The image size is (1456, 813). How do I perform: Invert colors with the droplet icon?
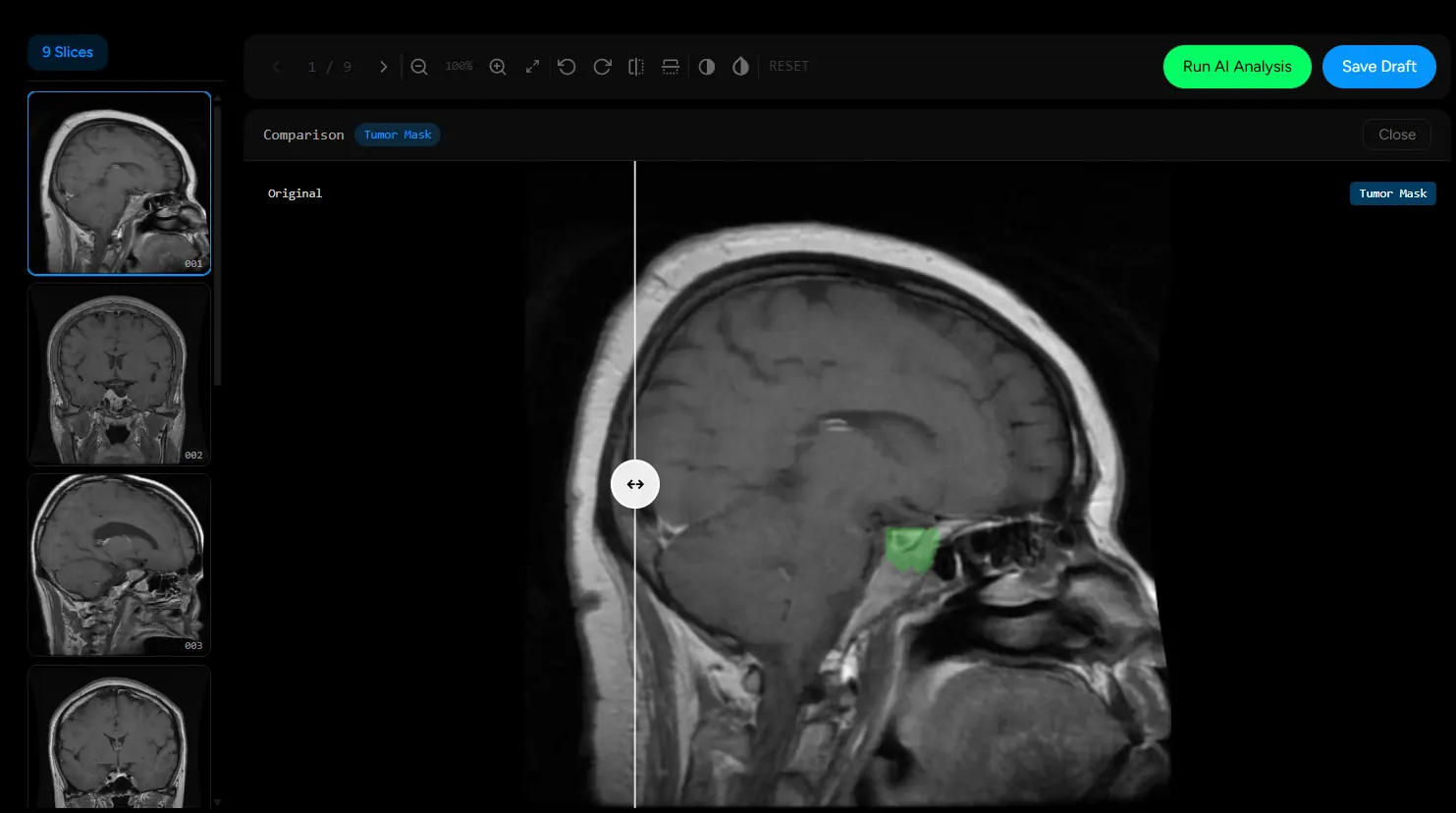[x=740, y=67]
